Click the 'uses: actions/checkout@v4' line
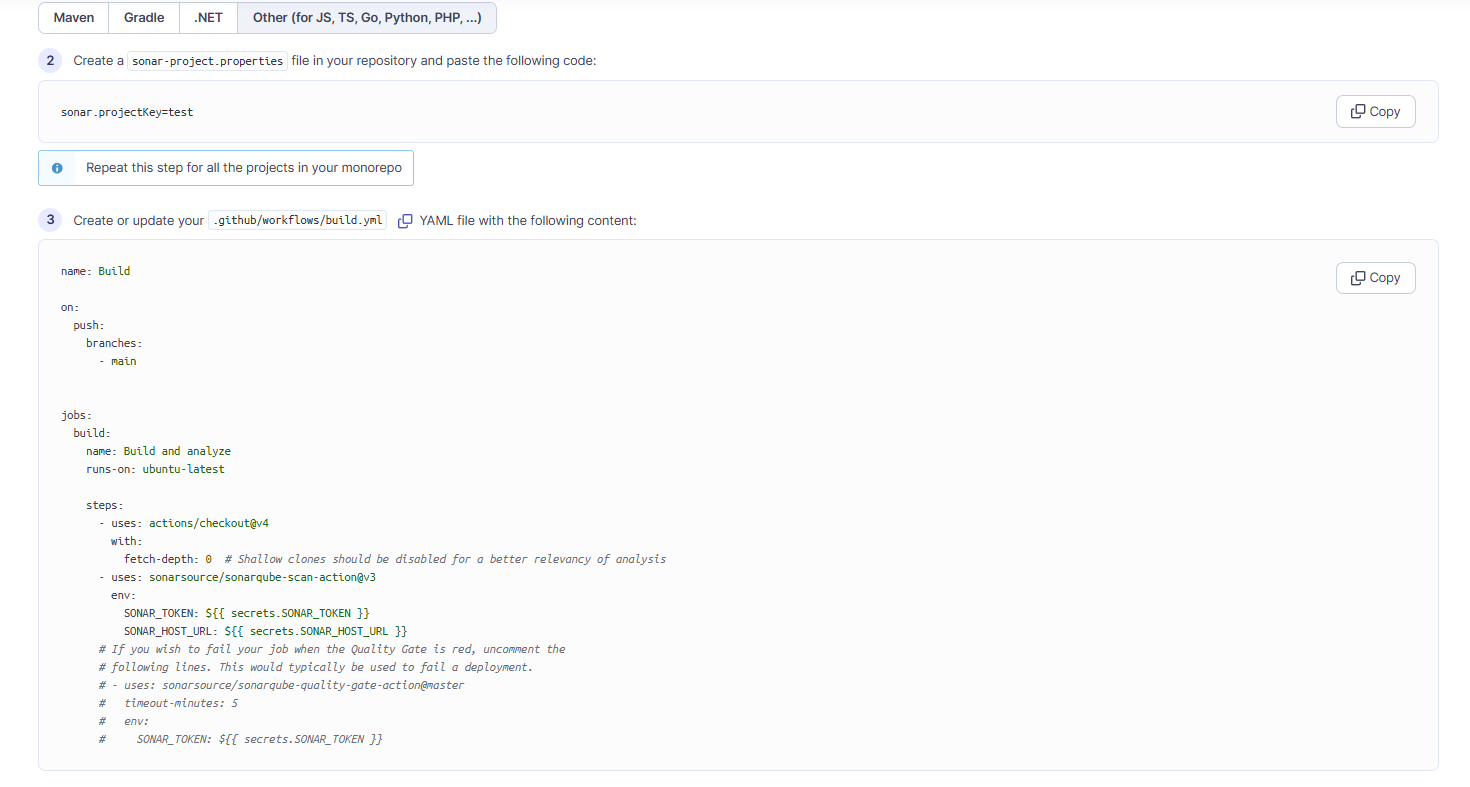 (184, 523)
